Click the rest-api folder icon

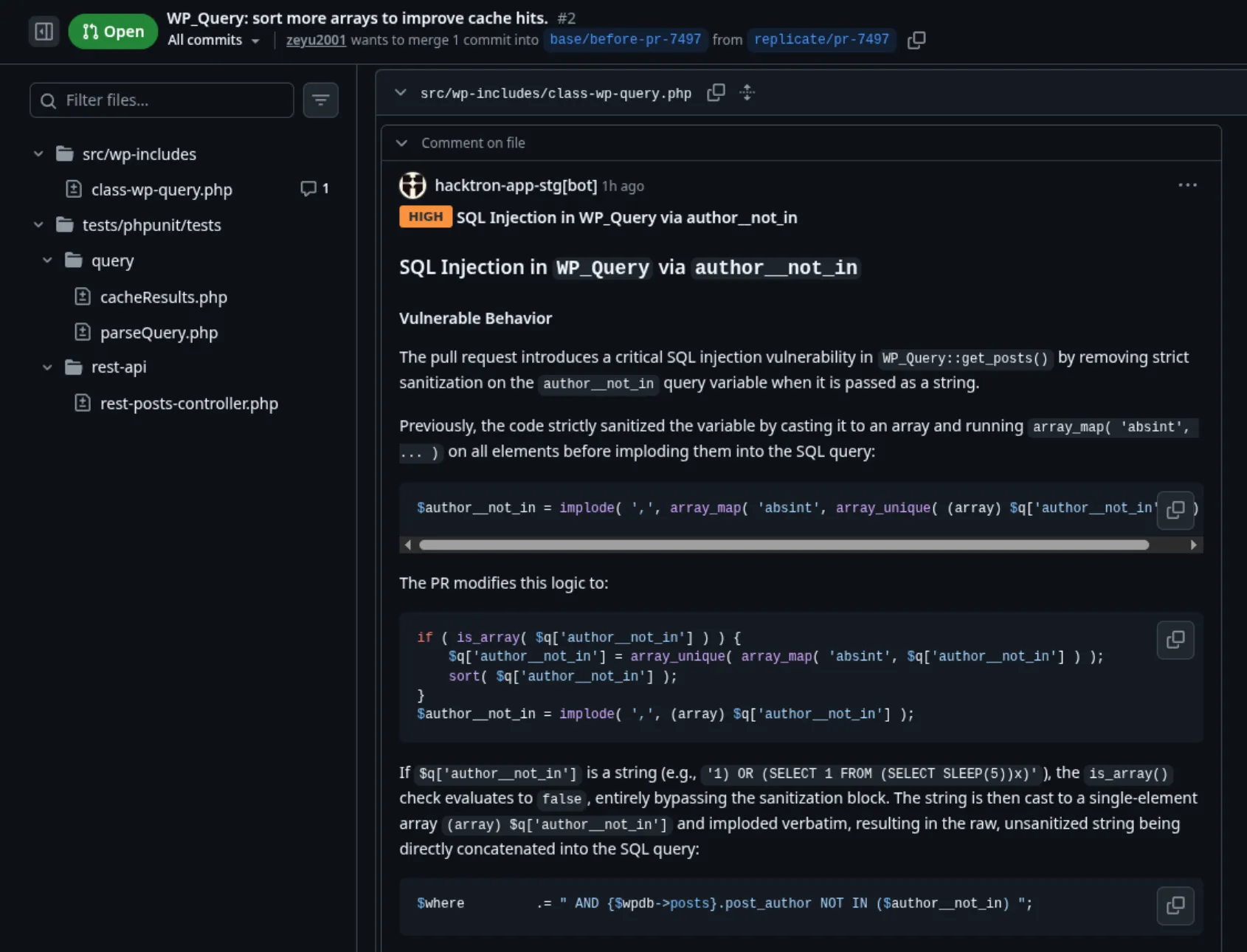pyautogui.click(x=74, y=367)
